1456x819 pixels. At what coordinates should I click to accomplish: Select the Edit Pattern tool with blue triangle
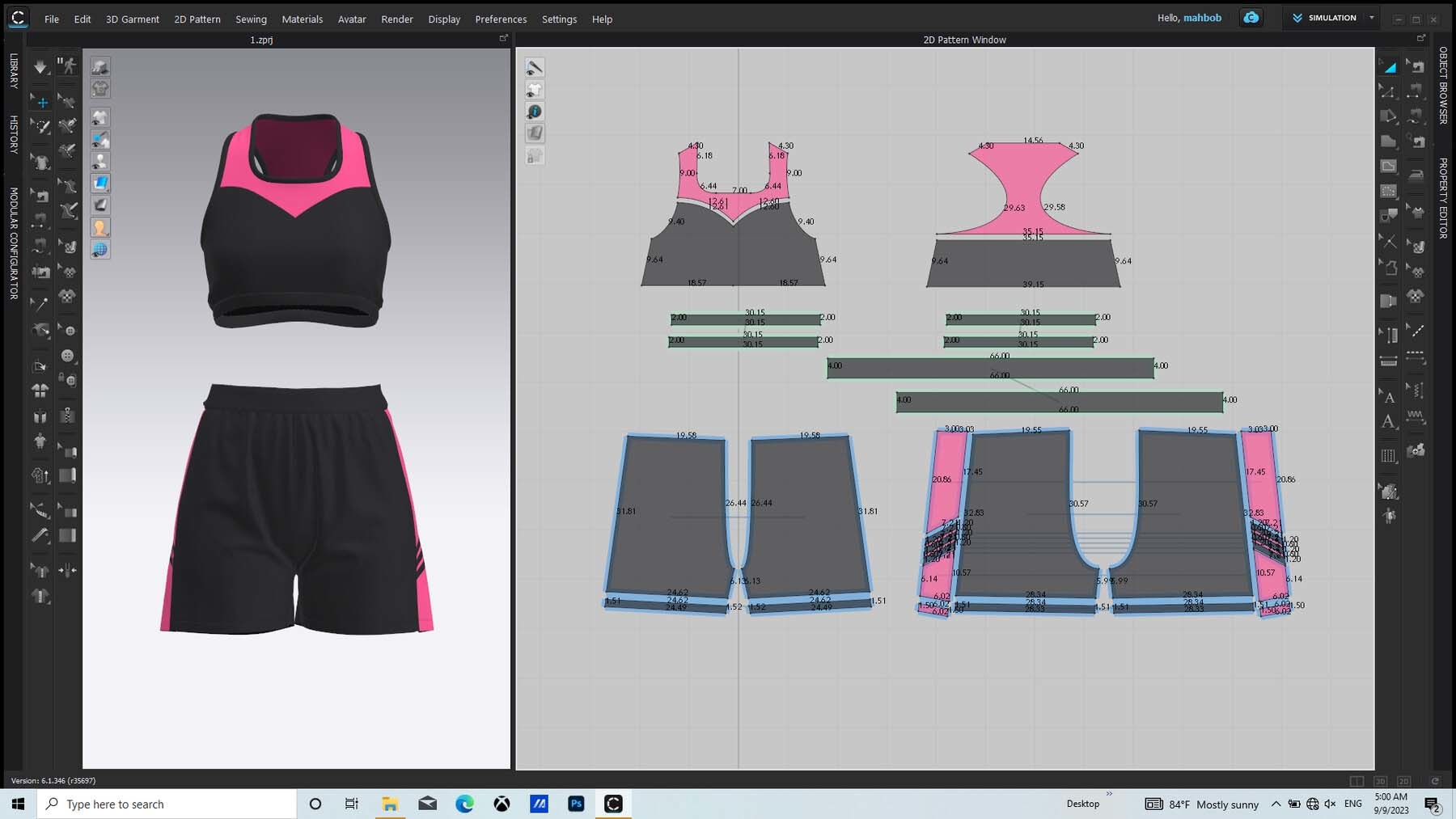(1389, 66)
